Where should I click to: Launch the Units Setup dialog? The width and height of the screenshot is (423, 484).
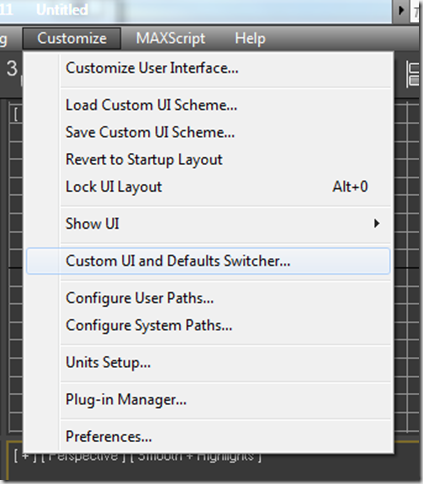click(x=208, y=362)
